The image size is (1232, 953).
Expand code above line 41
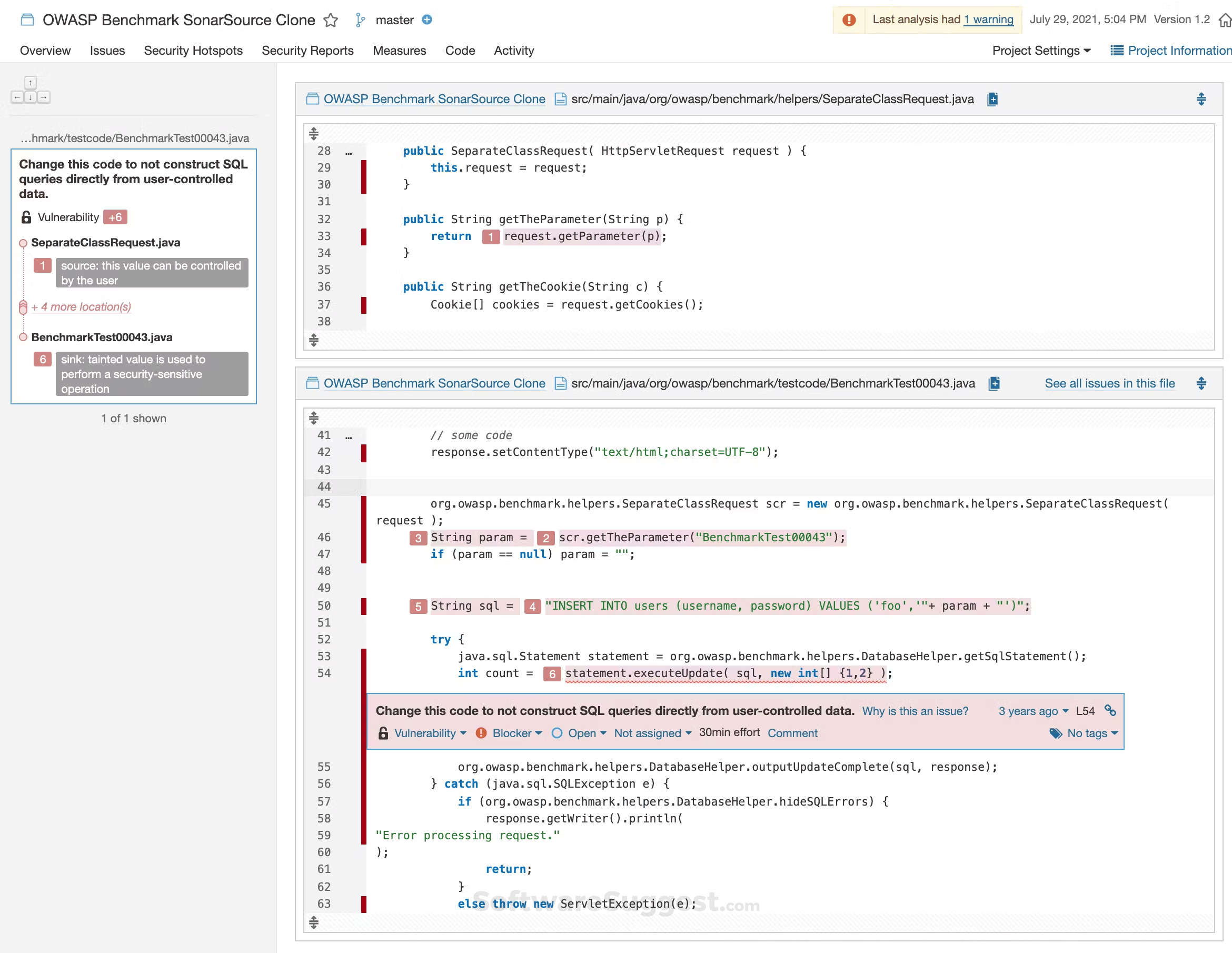point(314,418)
